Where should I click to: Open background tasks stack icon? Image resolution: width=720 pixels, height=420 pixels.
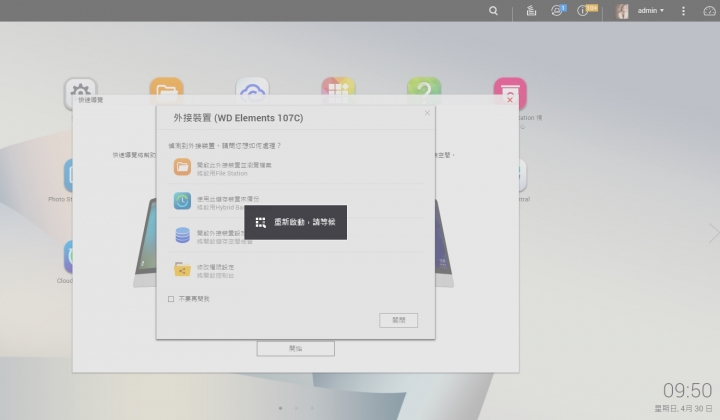point(531,11)
